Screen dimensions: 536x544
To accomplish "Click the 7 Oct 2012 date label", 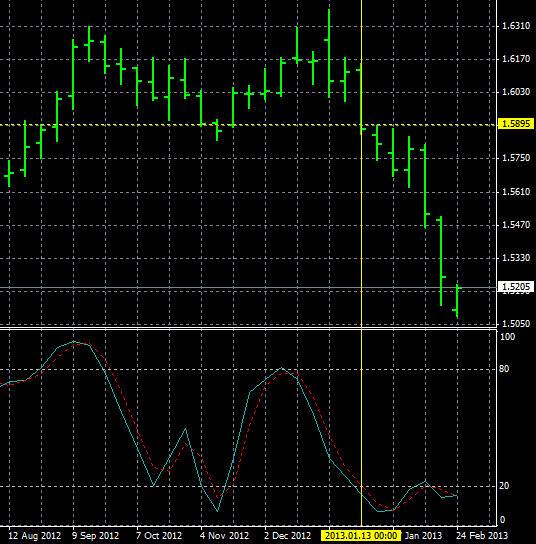I will click(159, 536).
